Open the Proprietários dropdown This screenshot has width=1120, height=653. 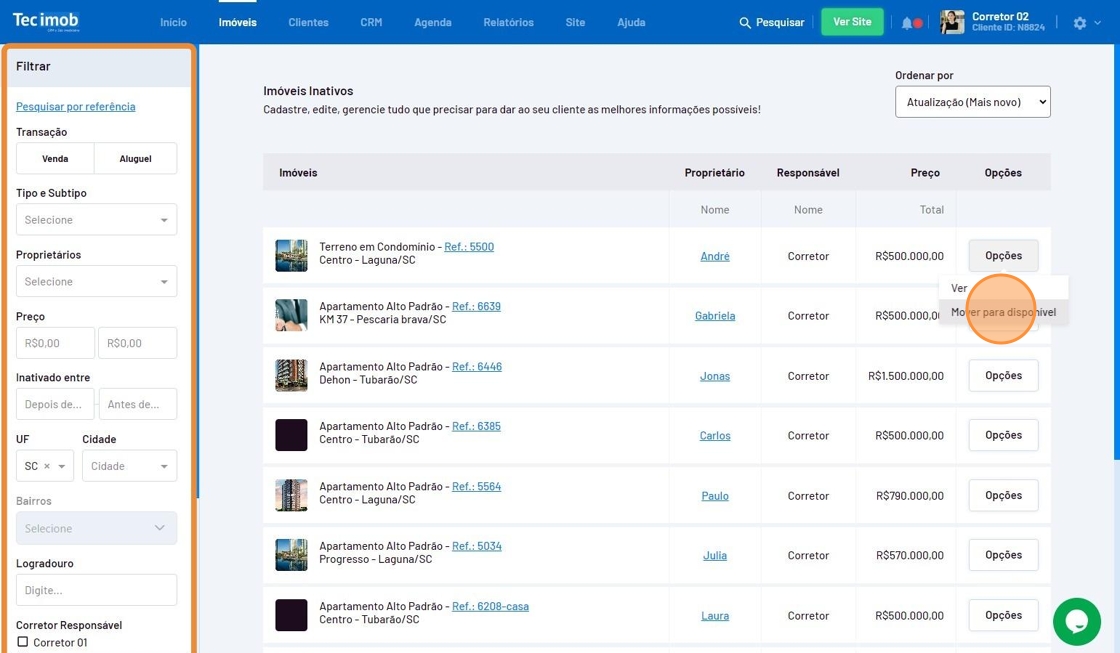pos(96,282)
